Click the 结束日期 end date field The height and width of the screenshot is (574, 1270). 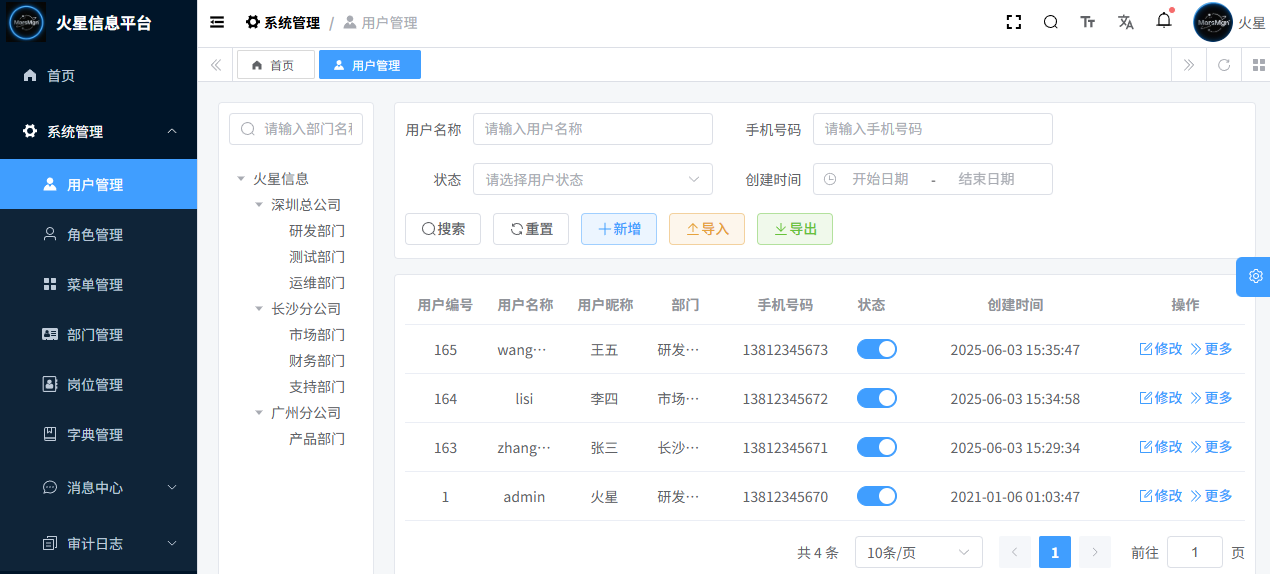[986, 179]
